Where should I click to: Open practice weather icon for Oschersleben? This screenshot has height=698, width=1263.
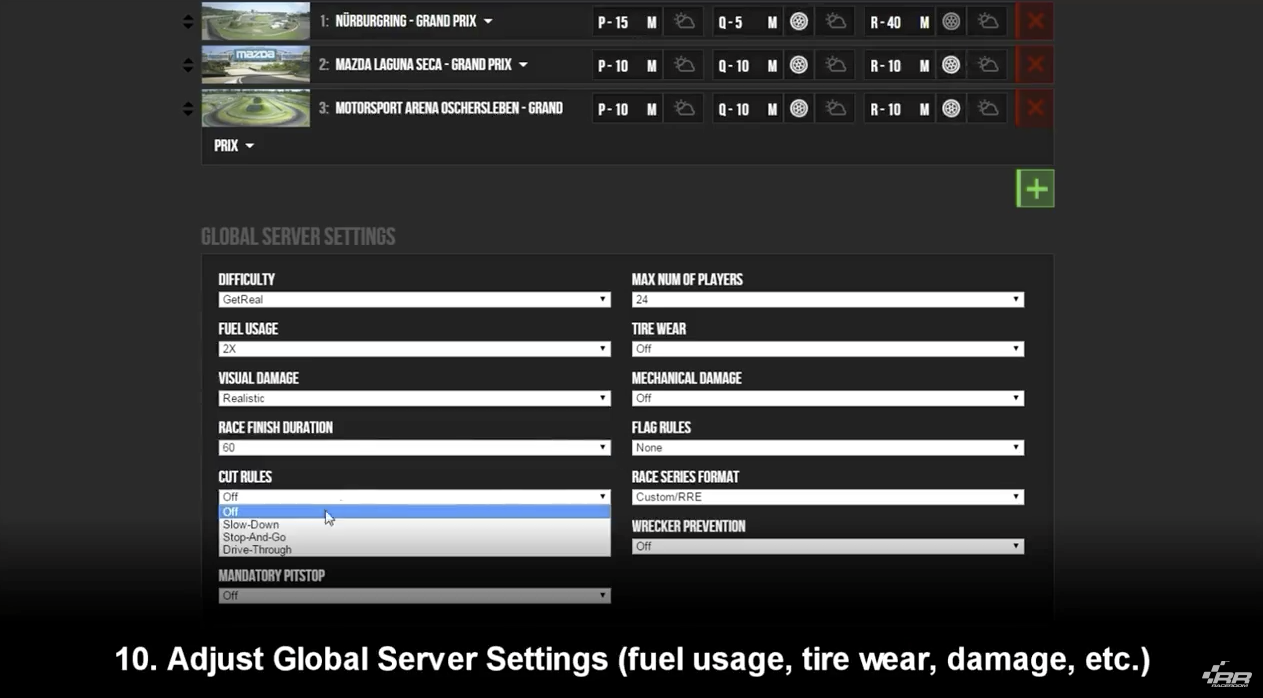[684, 109]
